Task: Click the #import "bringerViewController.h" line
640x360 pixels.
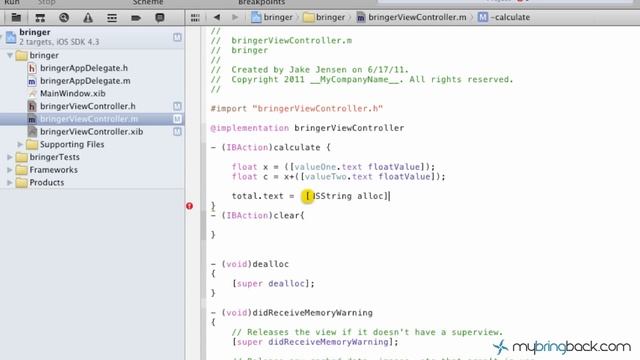Action: tap(297, 109)
